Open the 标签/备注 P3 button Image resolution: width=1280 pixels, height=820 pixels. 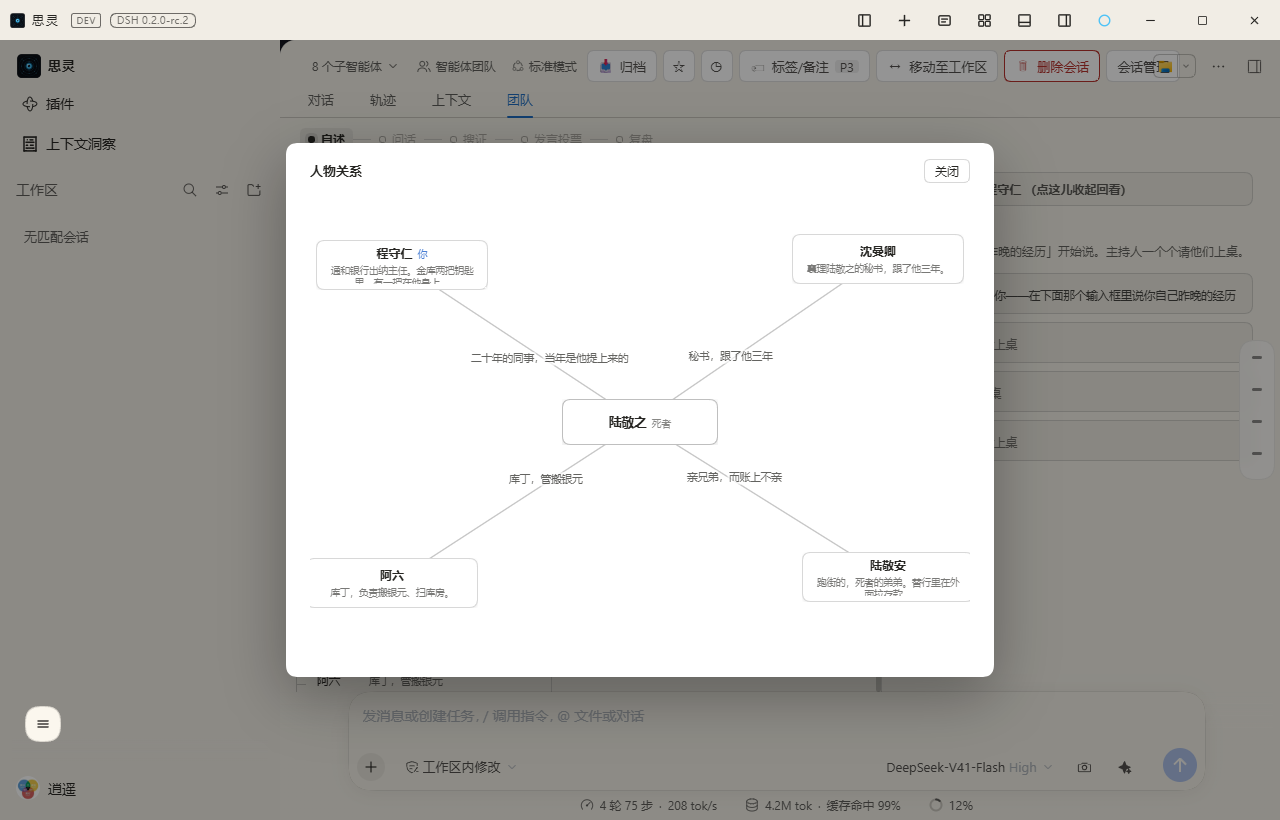[x=805, y=67]
